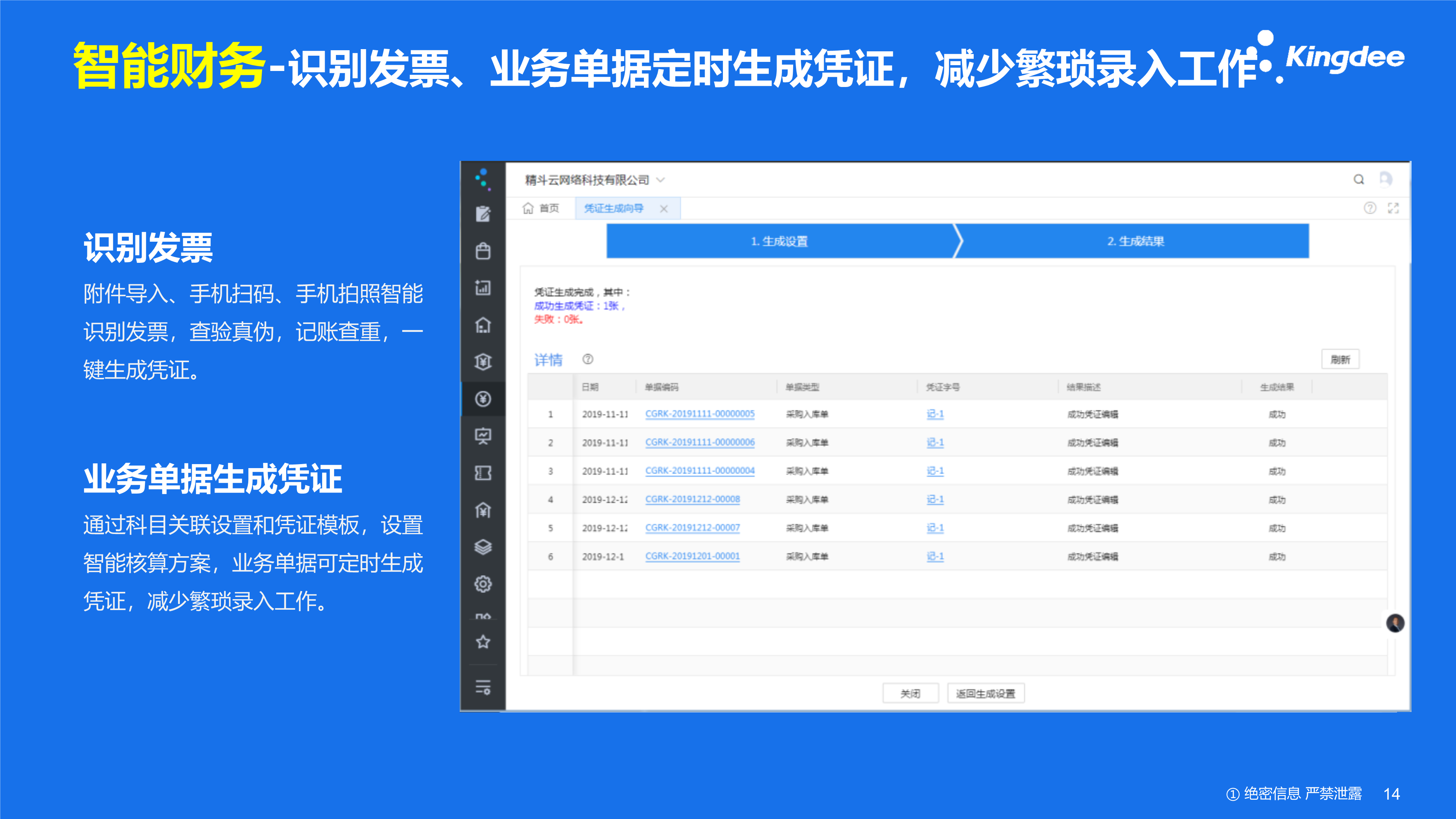Open document link CGRK-20191201-00001
The width and height of the screenshot is (1456, 819).
(x=692, y=556)
